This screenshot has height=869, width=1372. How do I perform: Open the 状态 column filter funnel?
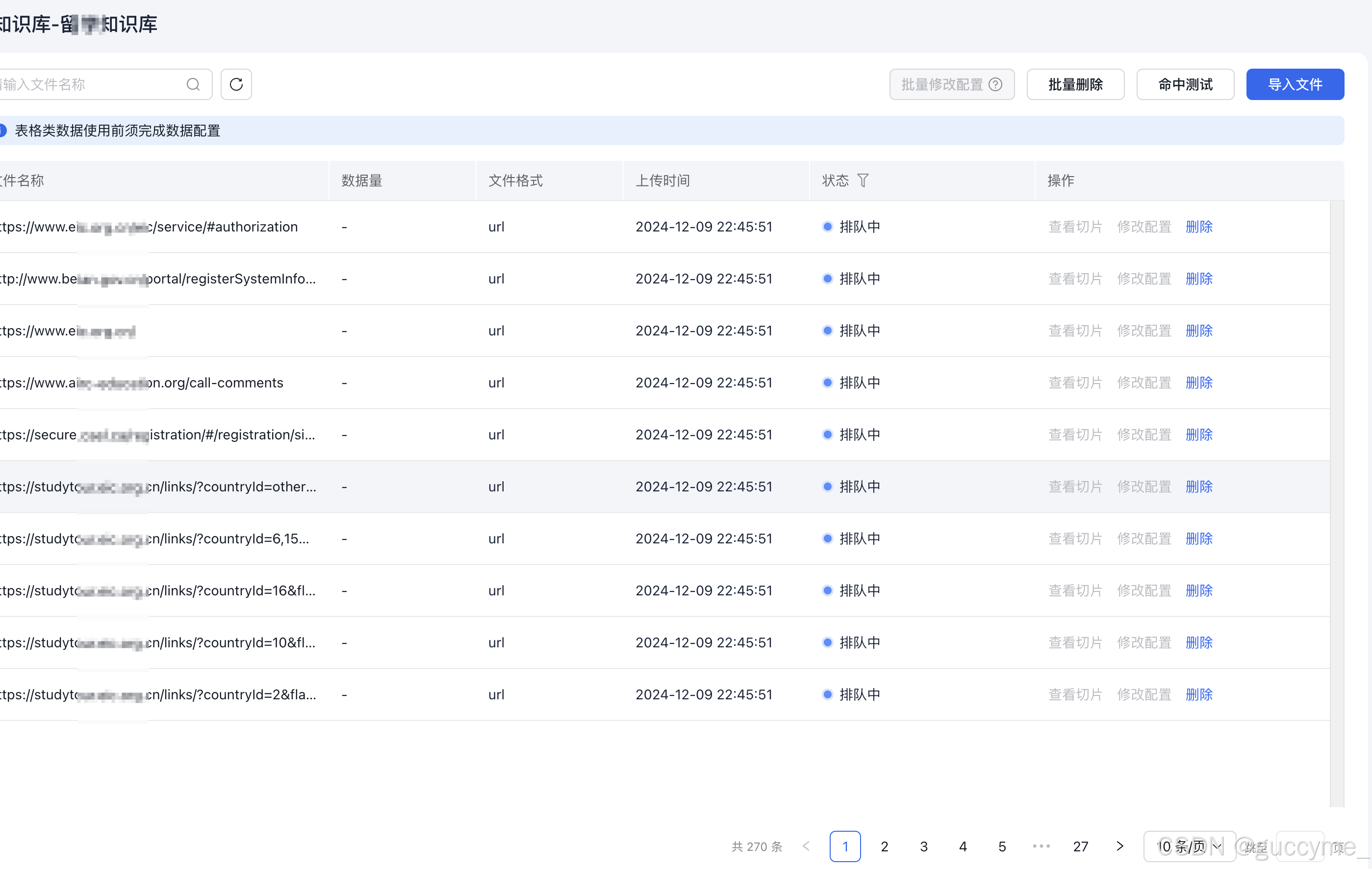point(864,180)
